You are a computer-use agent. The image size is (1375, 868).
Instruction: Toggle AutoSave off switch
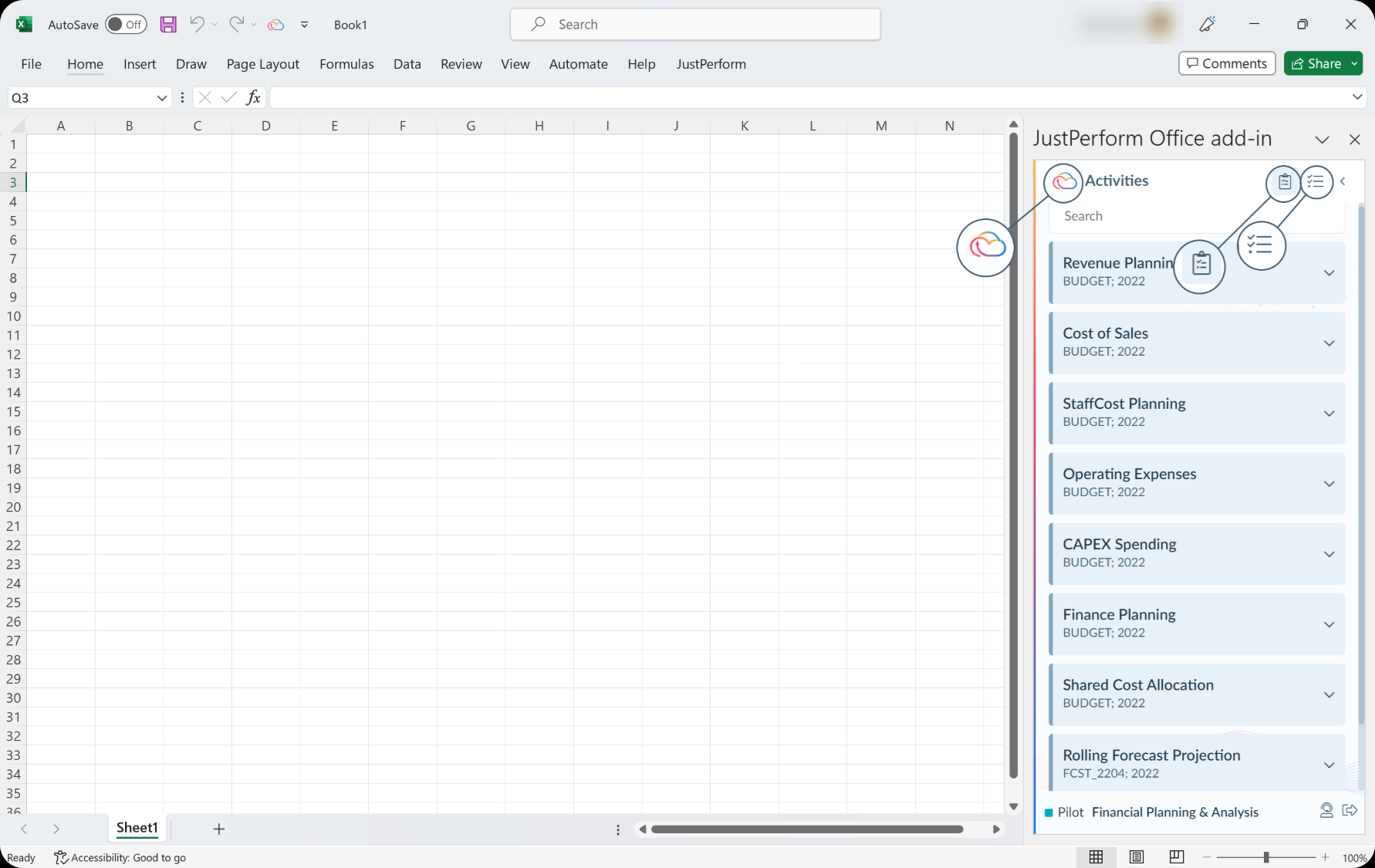126,24
